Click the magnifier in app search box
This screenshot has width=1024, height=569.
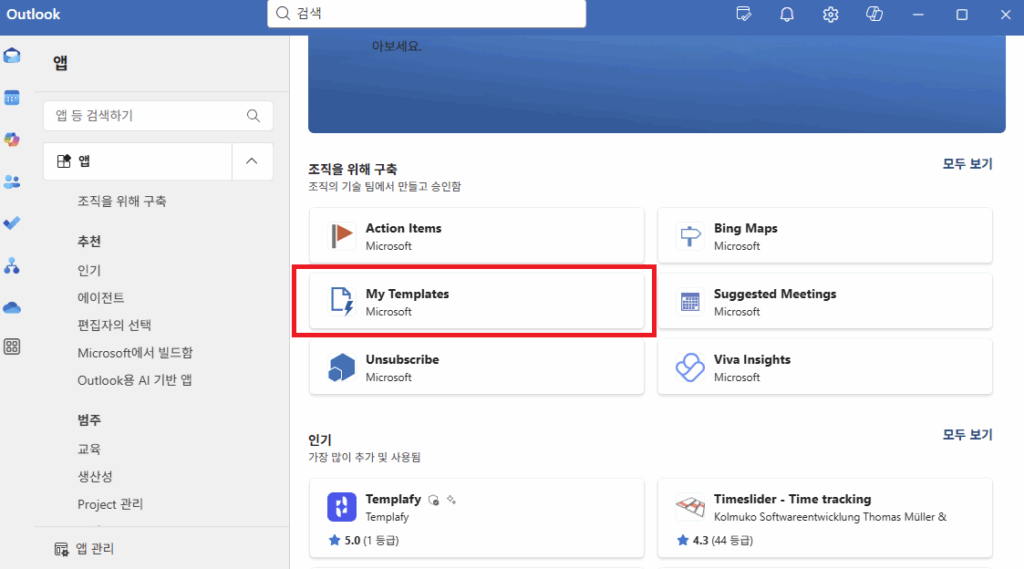[x=253, y=116]
